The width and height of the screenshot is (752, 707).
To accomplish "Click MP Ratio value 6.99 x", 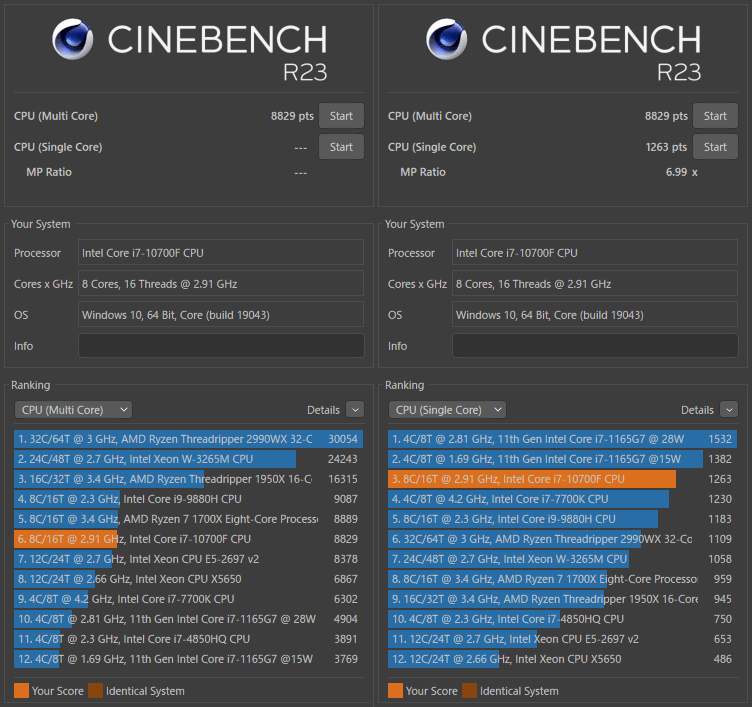I will point(682,172).
